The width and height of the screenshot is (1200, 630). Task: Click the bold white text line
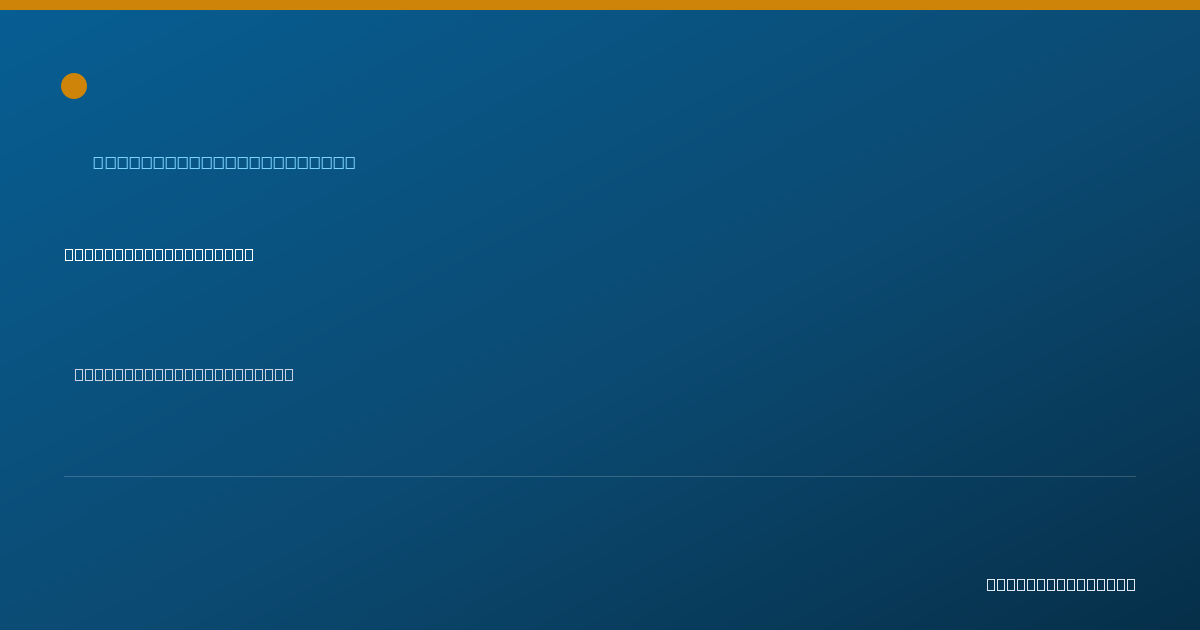(x=159, y=254)
